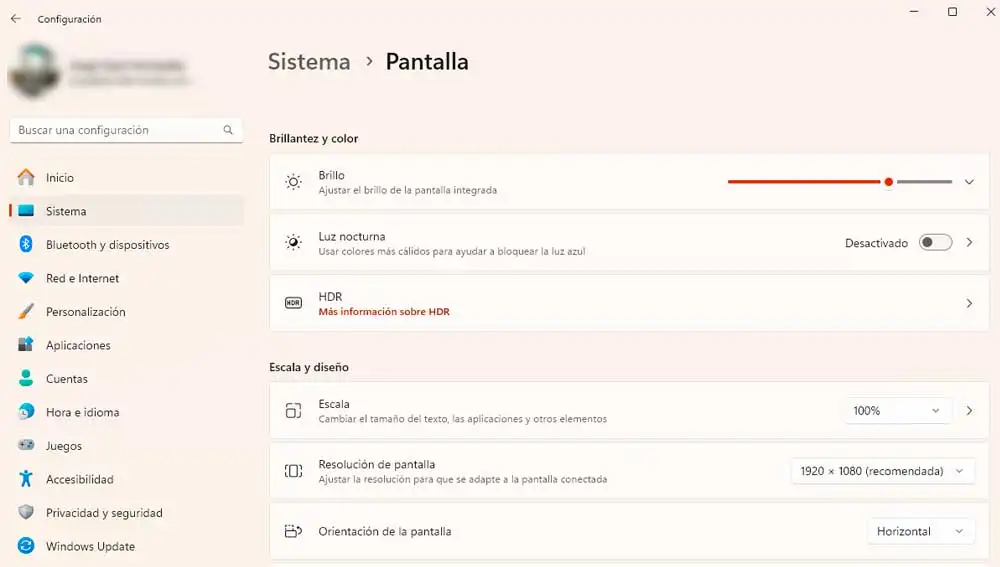The height and width of the screenshot is (567, 1000).
Task: Click the Brillo brightness slider handle
Action: coord(888,182)
